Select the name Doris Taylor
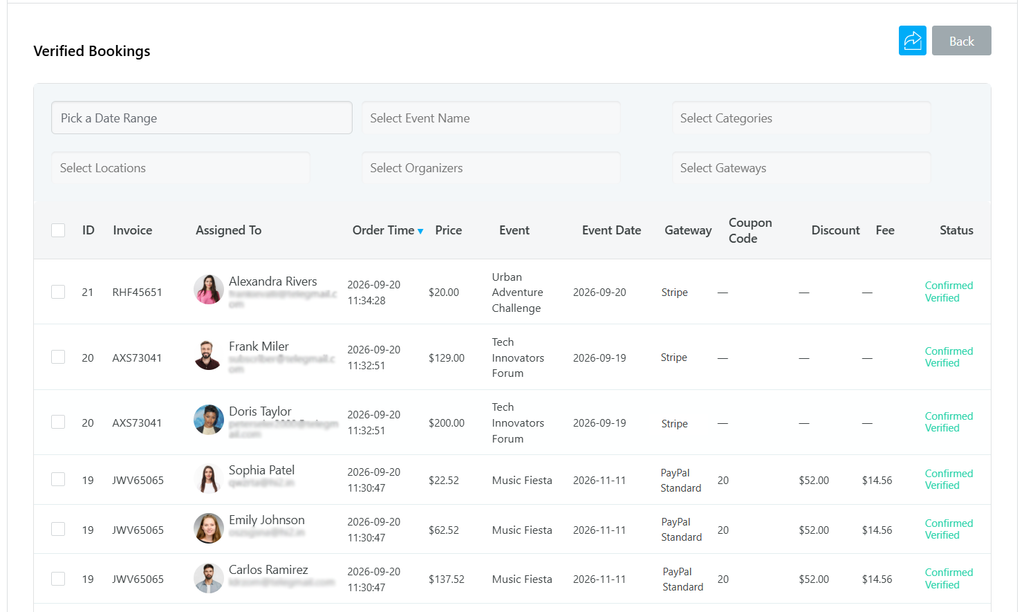Viewport: 1024px width, 612px height. coord(260,411)
